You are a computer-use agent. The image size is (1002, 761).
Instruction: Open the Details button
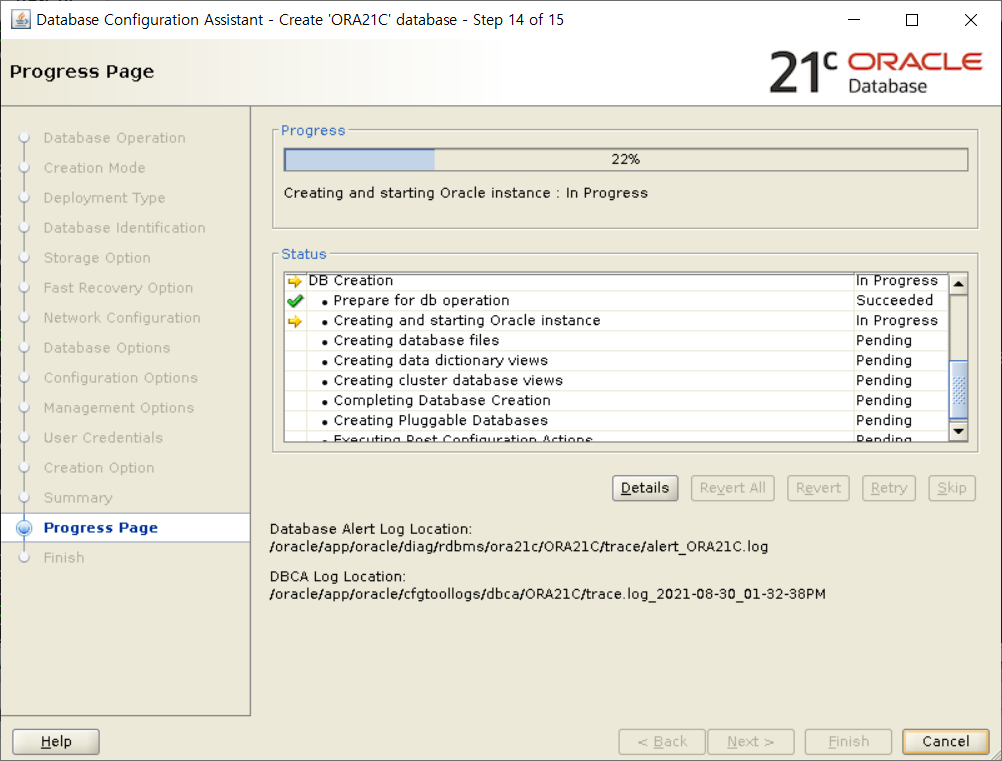coord(645,488)
